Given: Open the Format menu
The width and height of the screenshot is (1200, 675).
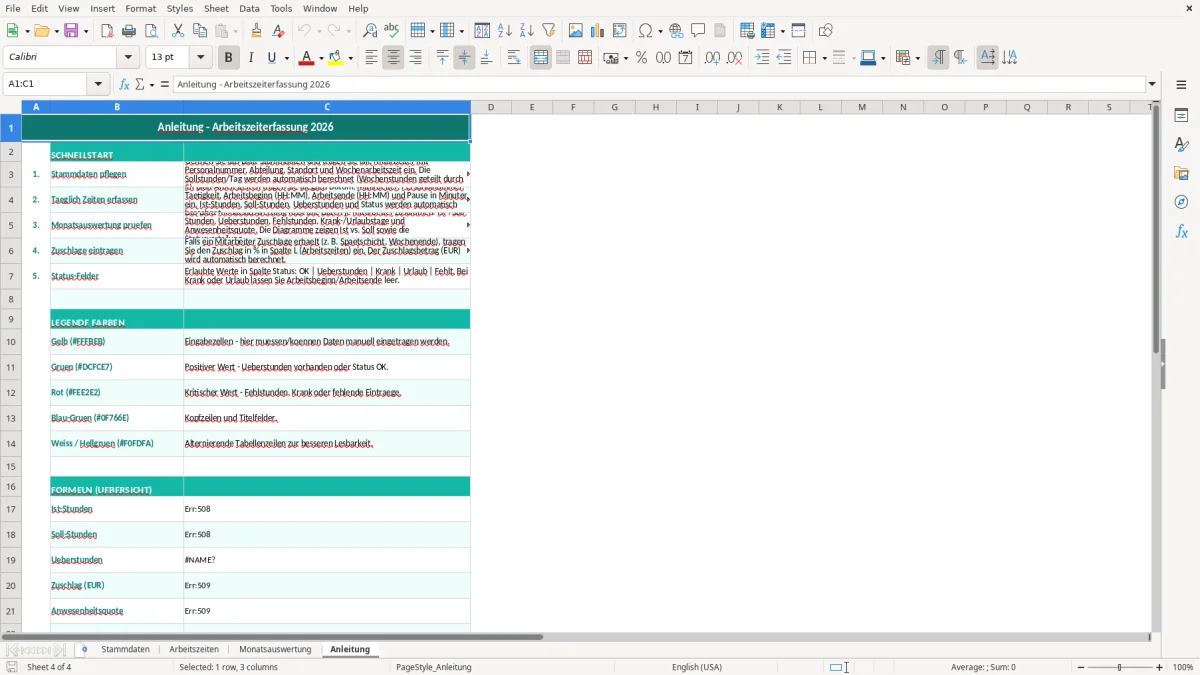Looking at the screenshot, I should pos(140,8).
